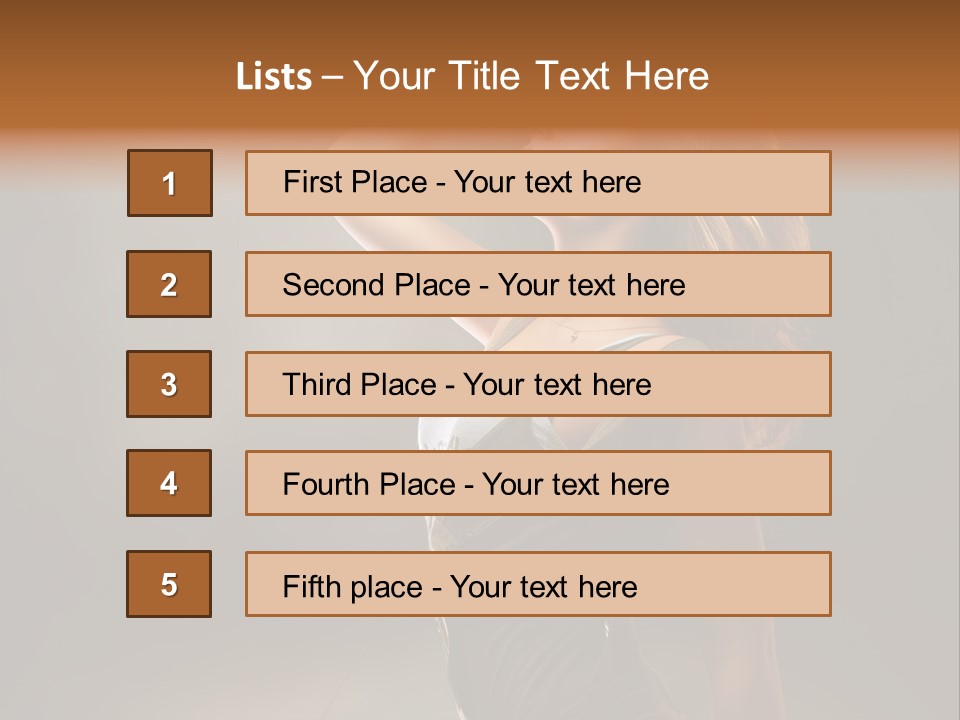
Task: Select the number 4 square
Action: pyautogui.click(x=169, y=483)
